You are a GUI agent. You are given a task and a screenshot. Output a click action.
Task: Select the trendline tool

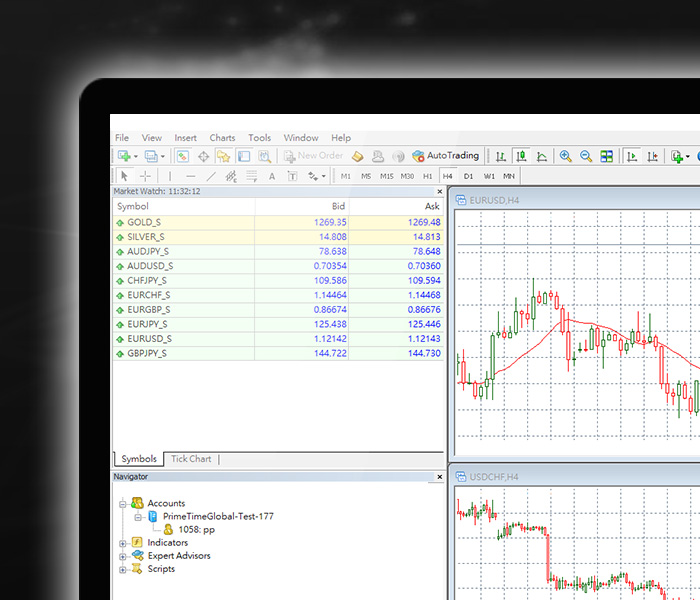click(x=211, y=176)
